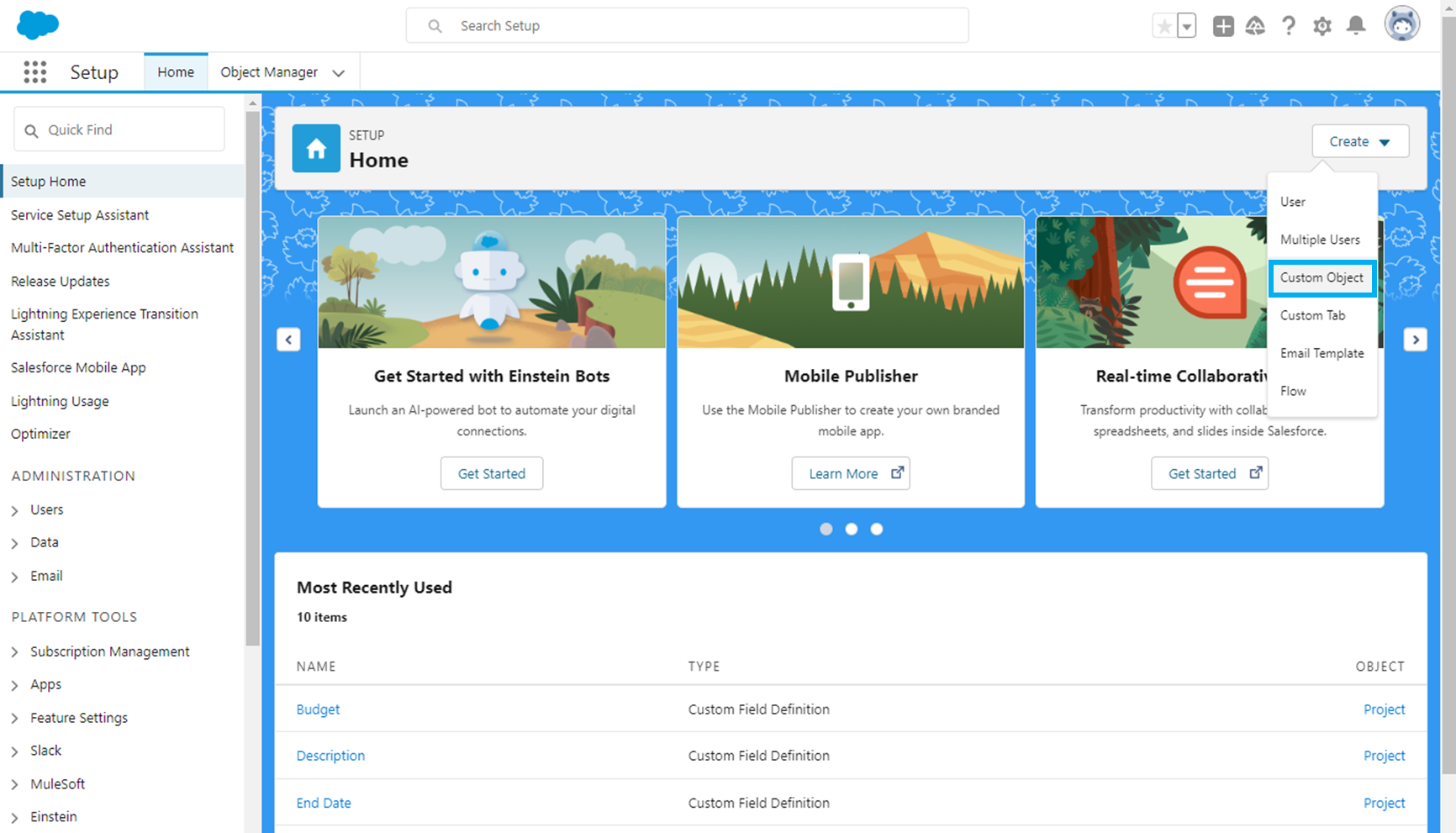Click the Quick Find magnifier icon
This screenshot has width=1456, height=833.
click(31, 130)
